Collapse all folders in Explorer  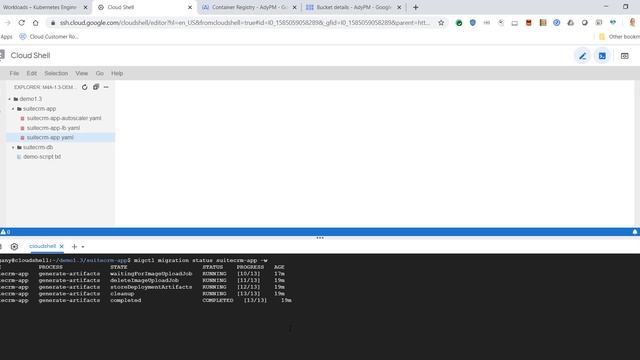click(x=96, y=87)
